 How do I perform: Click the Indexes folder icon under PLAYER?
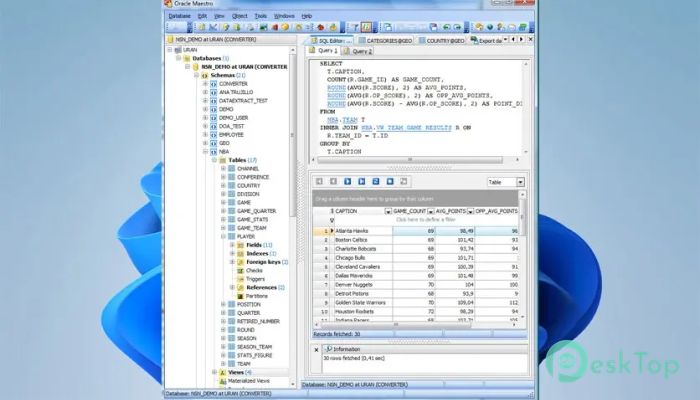(240, 254)
